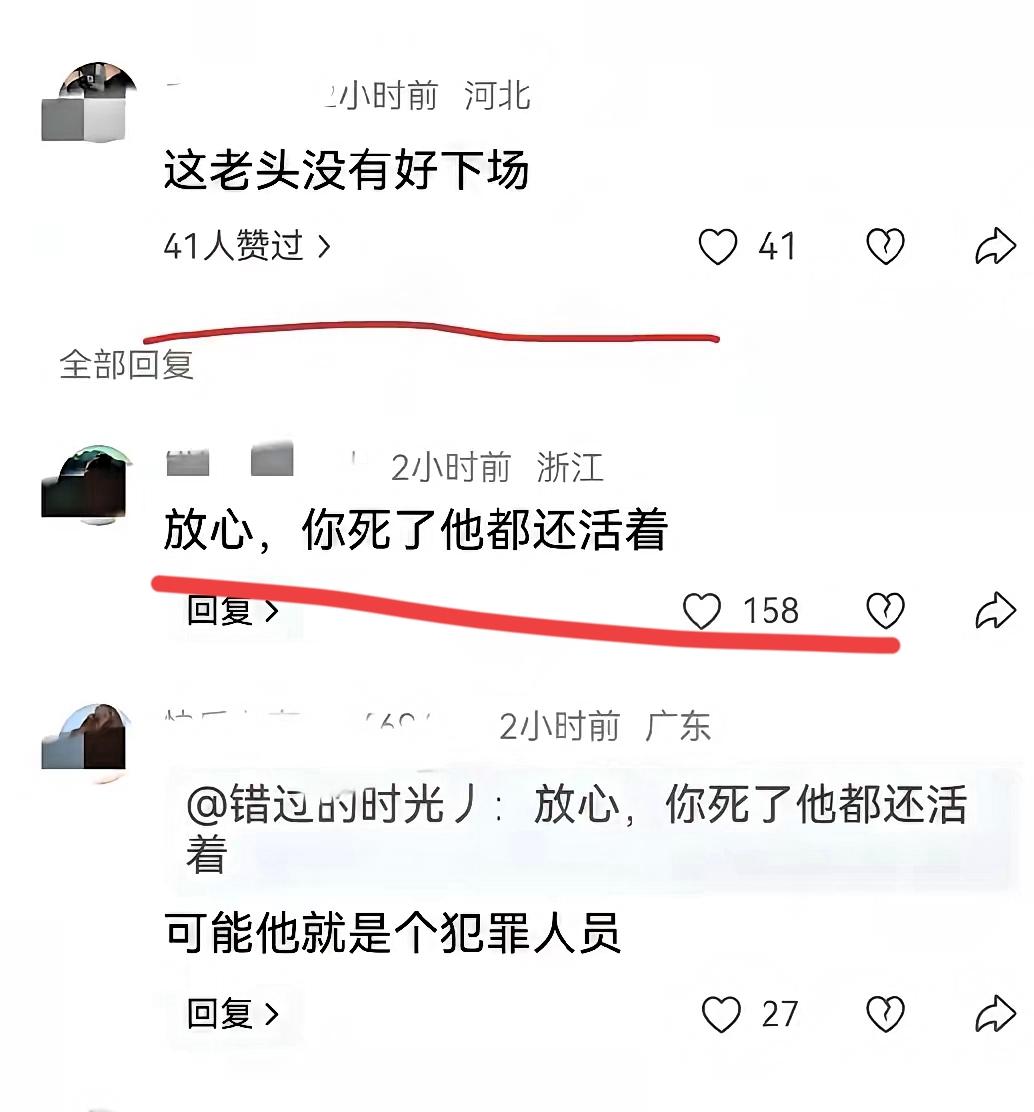Dislike the Hebei comment via broken heart

(885, 247)
